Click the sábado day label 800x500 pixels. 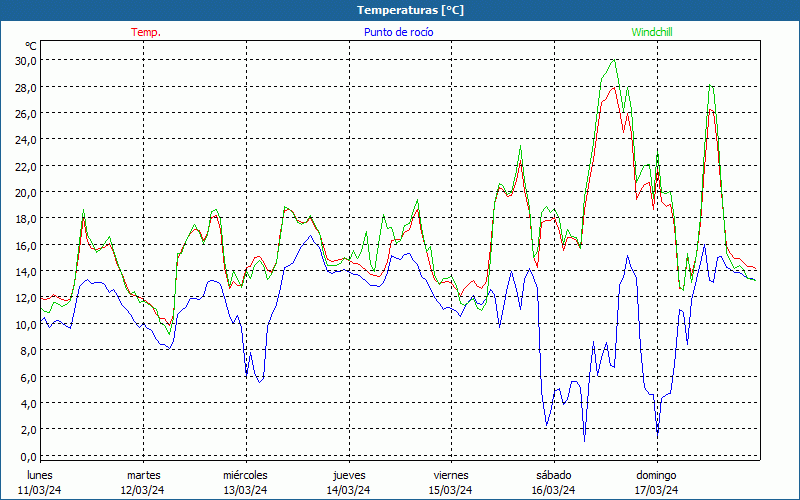coord(554,475)
